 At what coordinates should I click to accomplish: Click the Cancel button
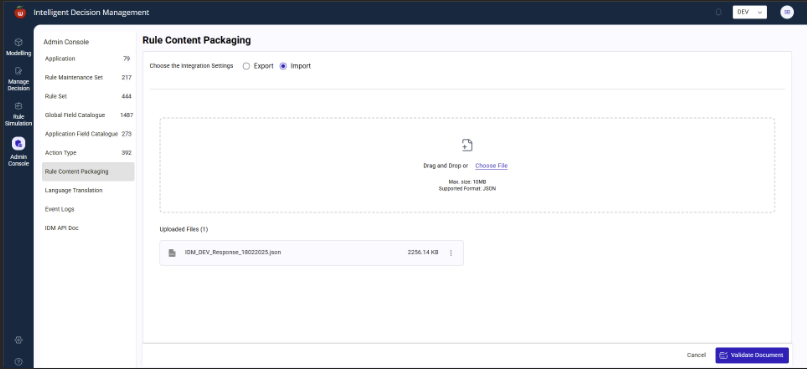click(696, 355)
